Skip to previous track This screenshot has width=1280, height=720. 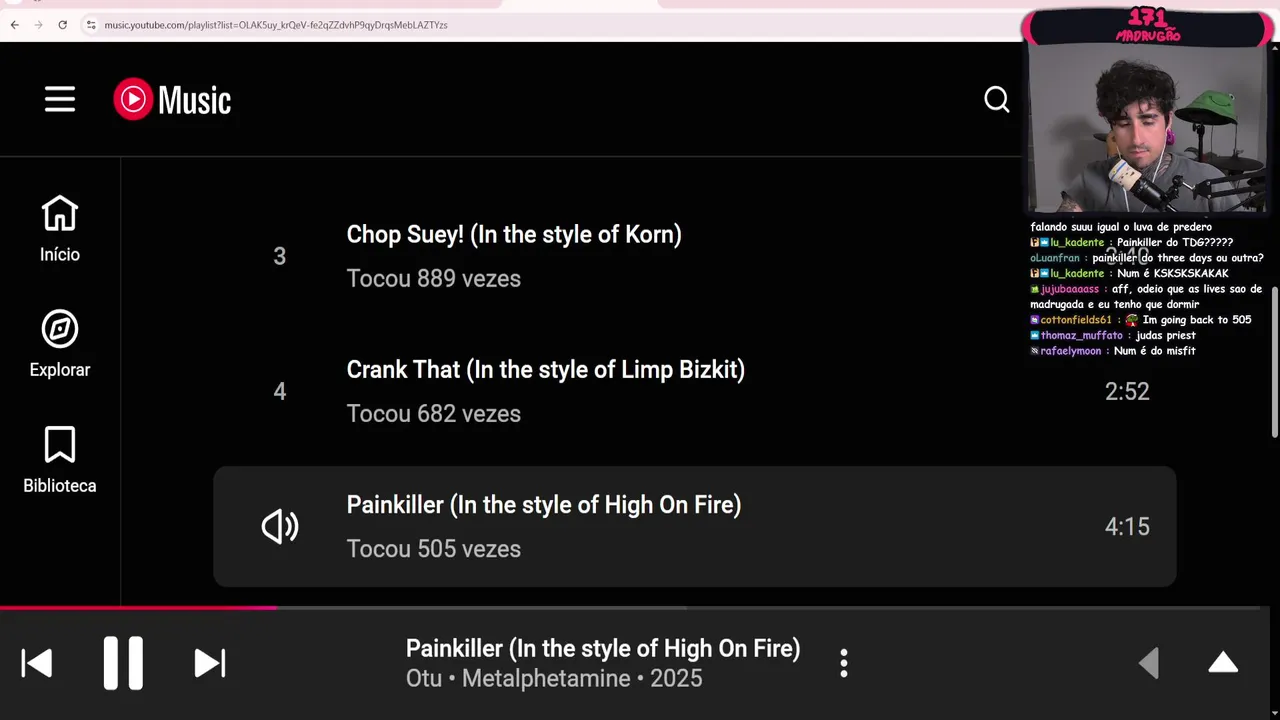point(37,663)
